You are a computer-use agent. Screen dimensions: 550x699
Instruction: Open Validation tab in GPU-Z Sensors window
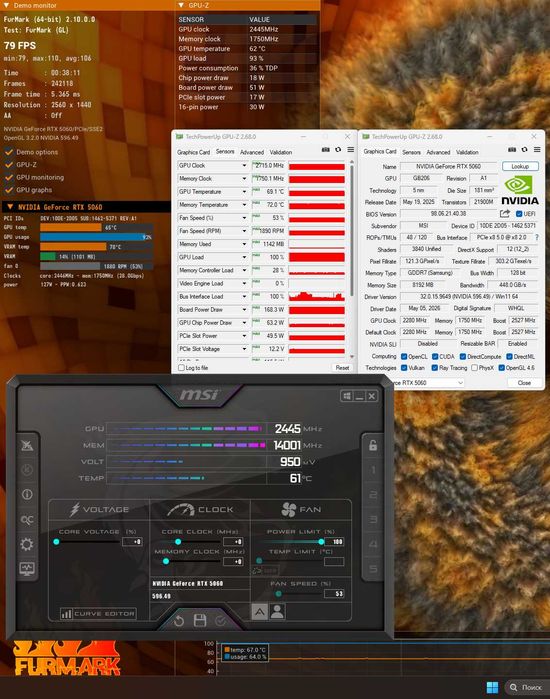281,152
